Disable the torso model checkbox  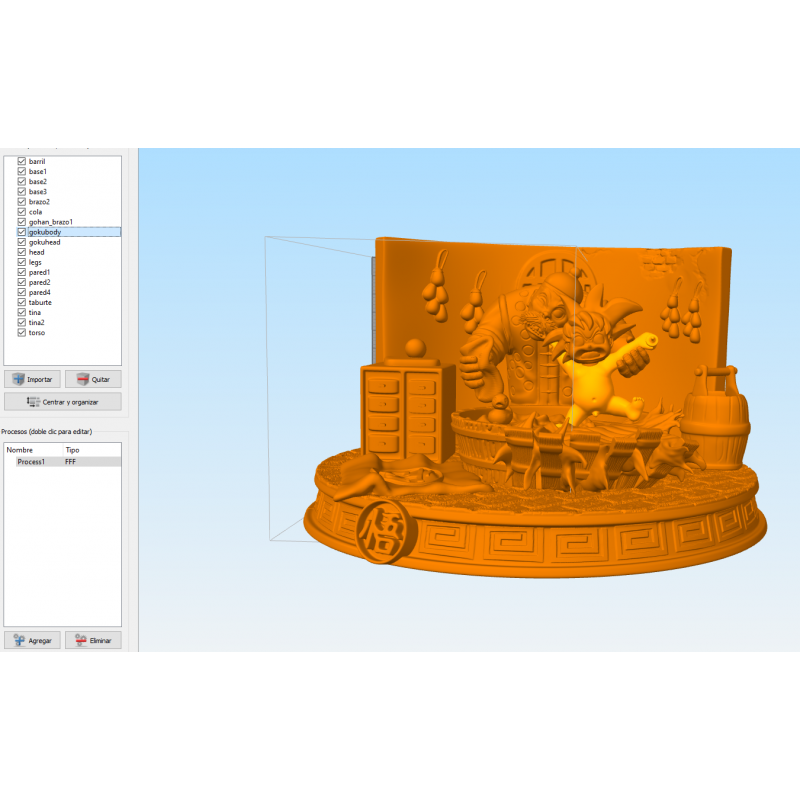point(21,333)
